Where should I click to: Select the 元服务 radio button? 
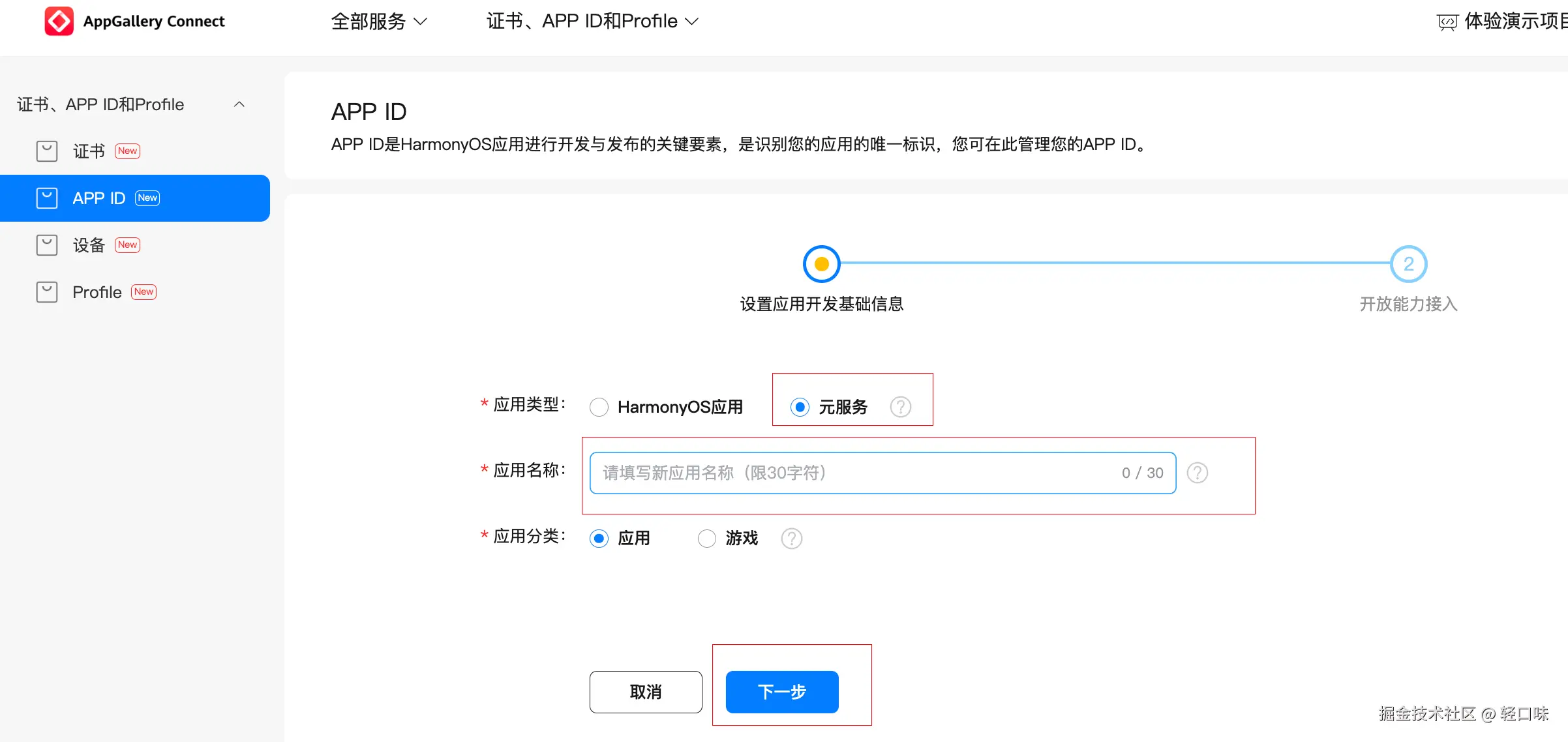[x=800, y=407]
